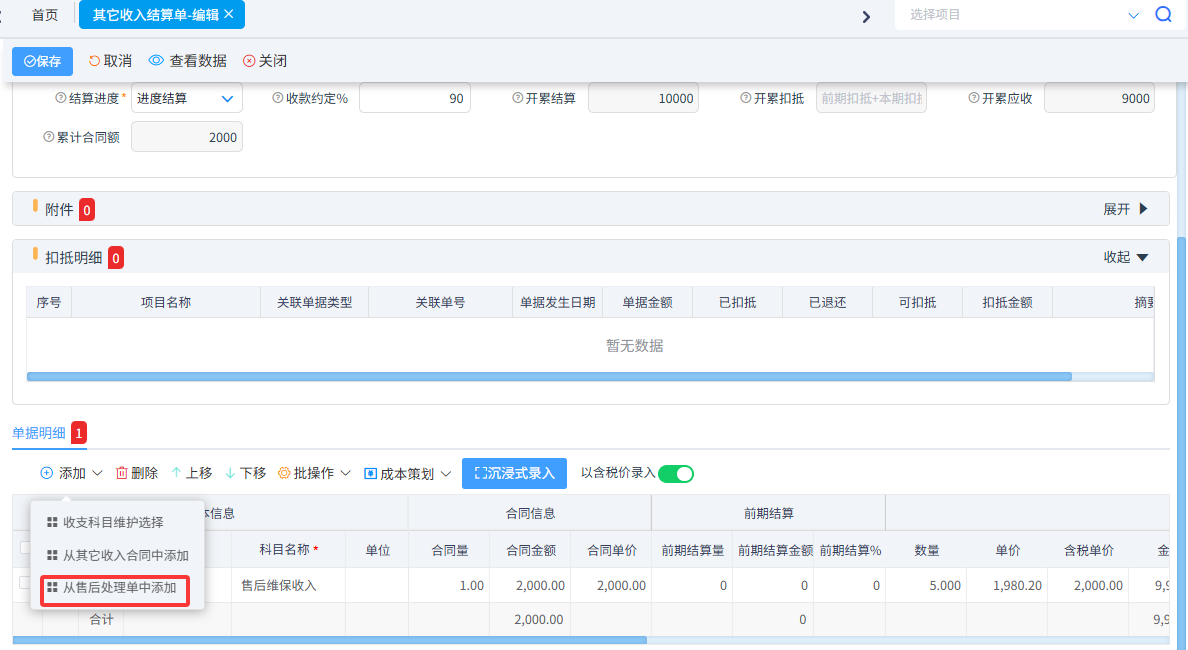Click the 关闭 red X icon
1188x650 pixels.
click(x=249, y=60)
